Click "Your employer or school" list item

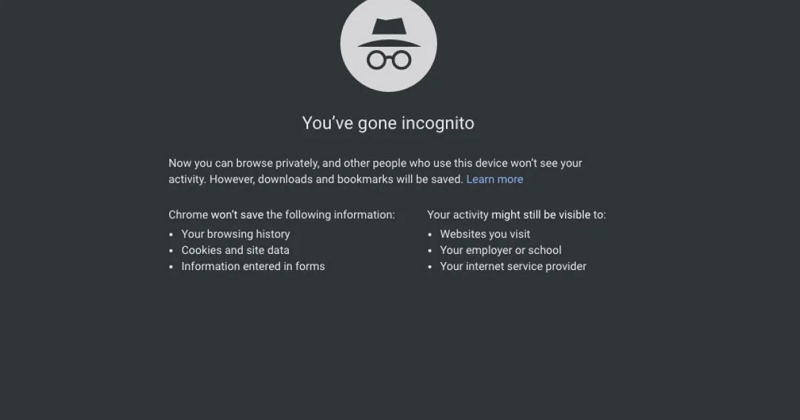[x=501, y=250]
